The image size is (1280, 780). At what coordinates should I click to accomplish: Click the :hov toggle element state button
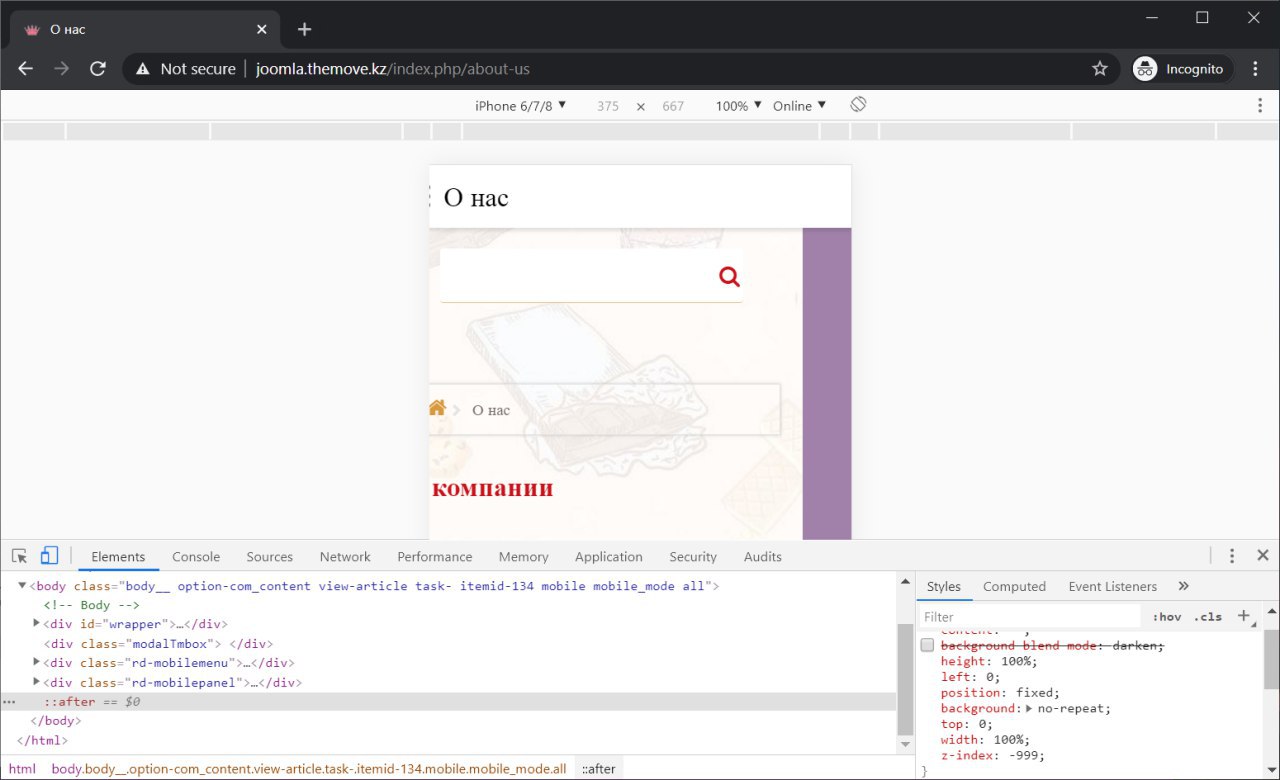[x=1167, y=617]
